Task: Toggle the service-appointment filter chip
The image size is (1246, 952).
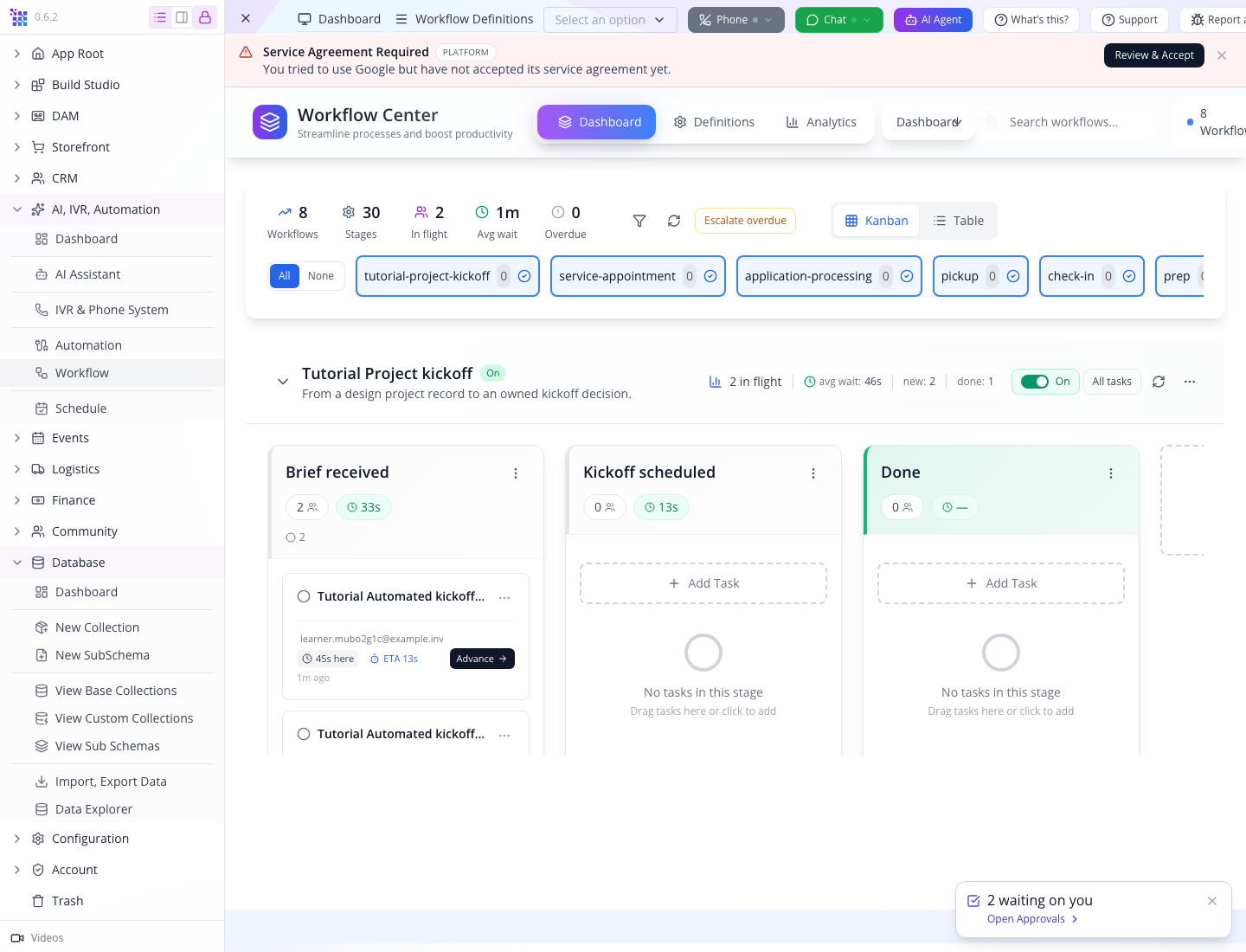Action: pos(638,276)
